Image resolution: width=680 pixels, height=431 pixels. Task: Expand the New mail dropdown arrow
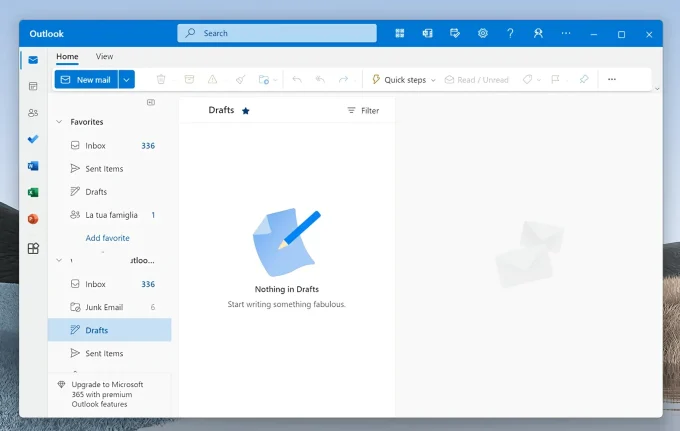click(127, 79)
